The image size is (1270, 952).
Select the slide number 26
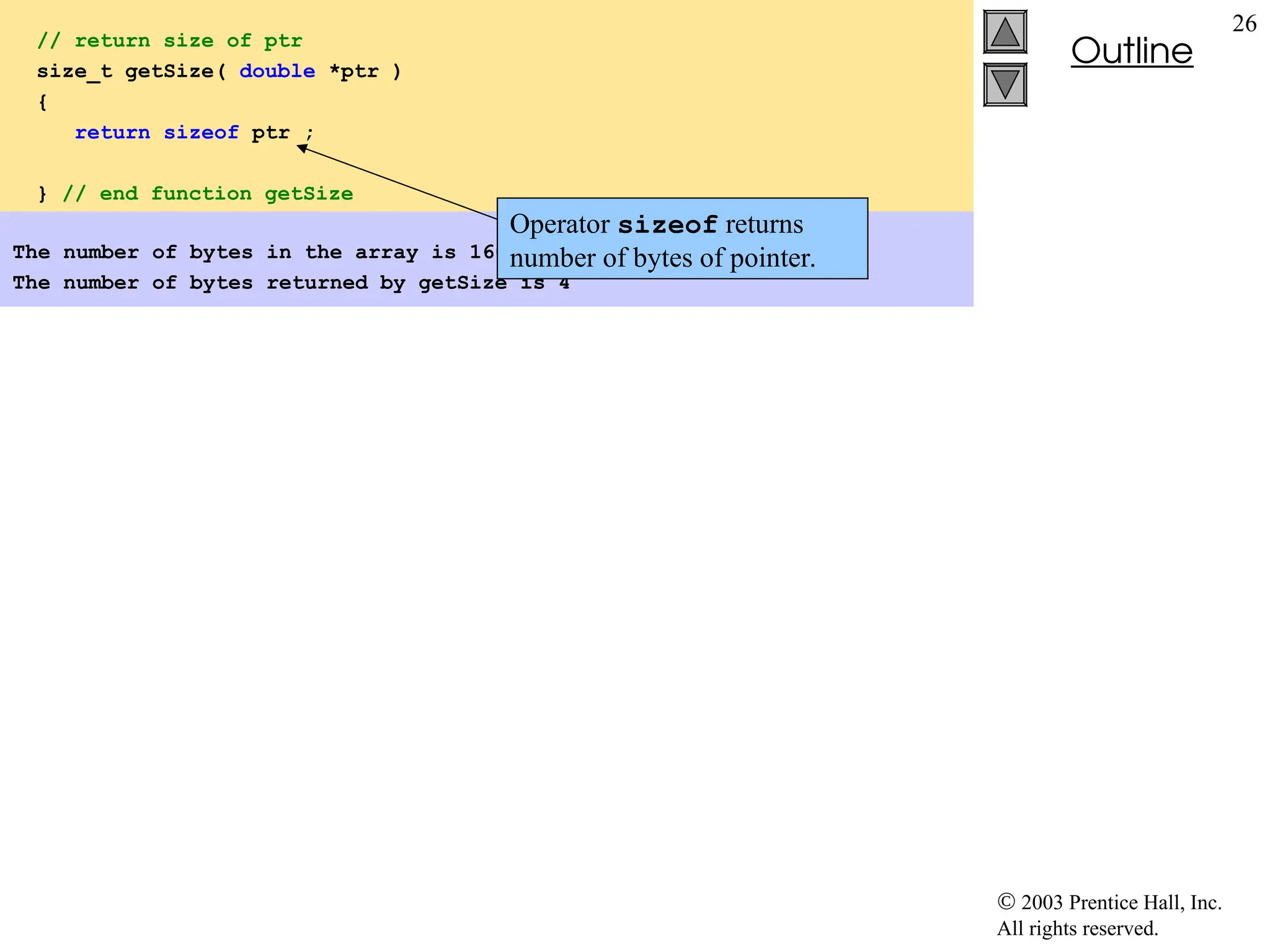click(1244, 24)
